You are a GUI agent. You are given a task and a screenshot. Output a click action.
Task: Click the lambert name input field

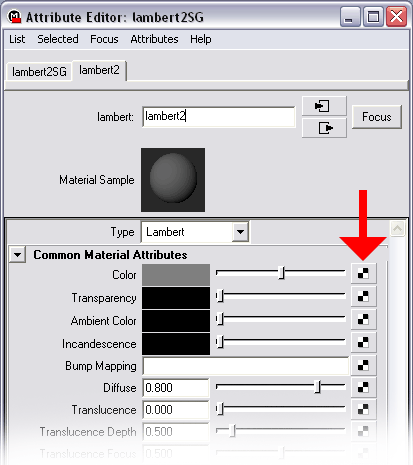219,117
